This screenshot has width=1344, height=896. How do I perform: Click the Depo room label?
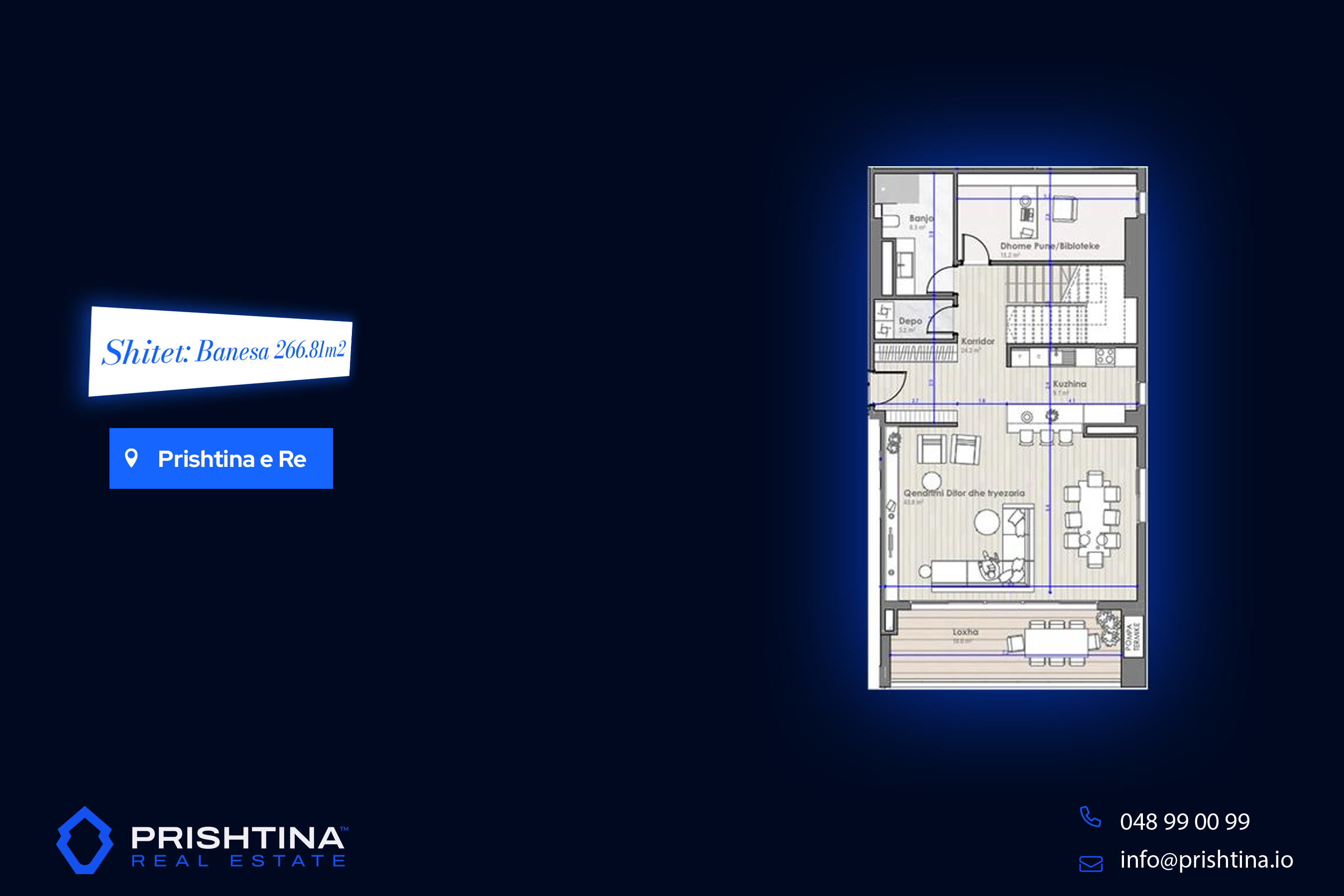[x=910, y=321]
